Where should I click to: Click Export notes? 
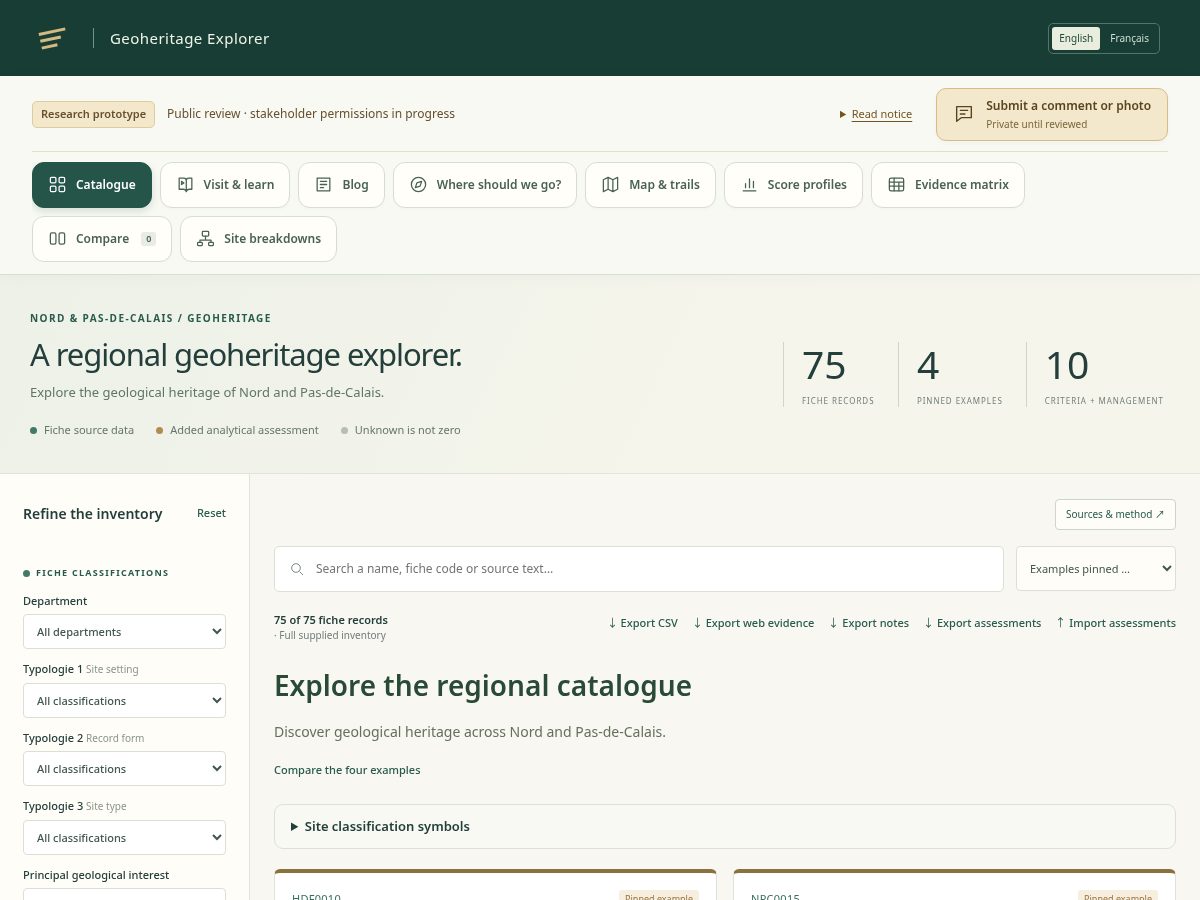coord(869,623)
